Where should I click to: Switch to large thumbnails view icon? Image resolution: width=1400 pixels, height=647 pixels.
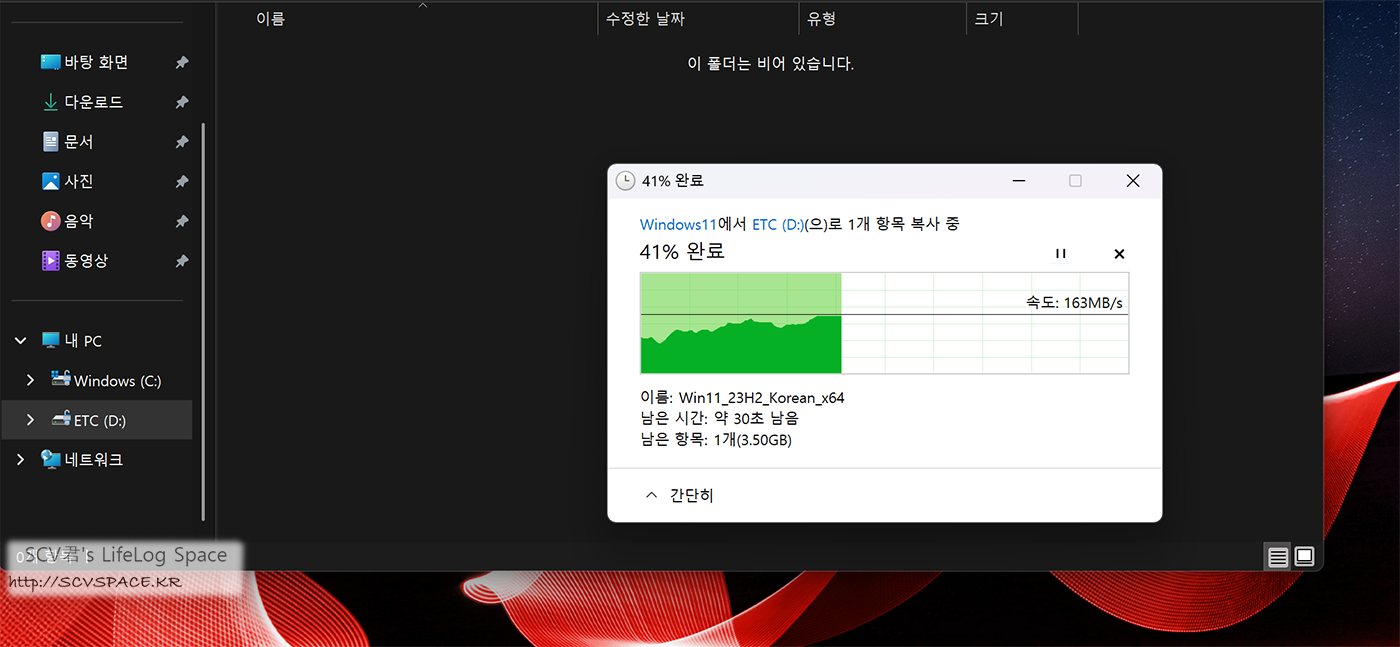[1304, 557]
